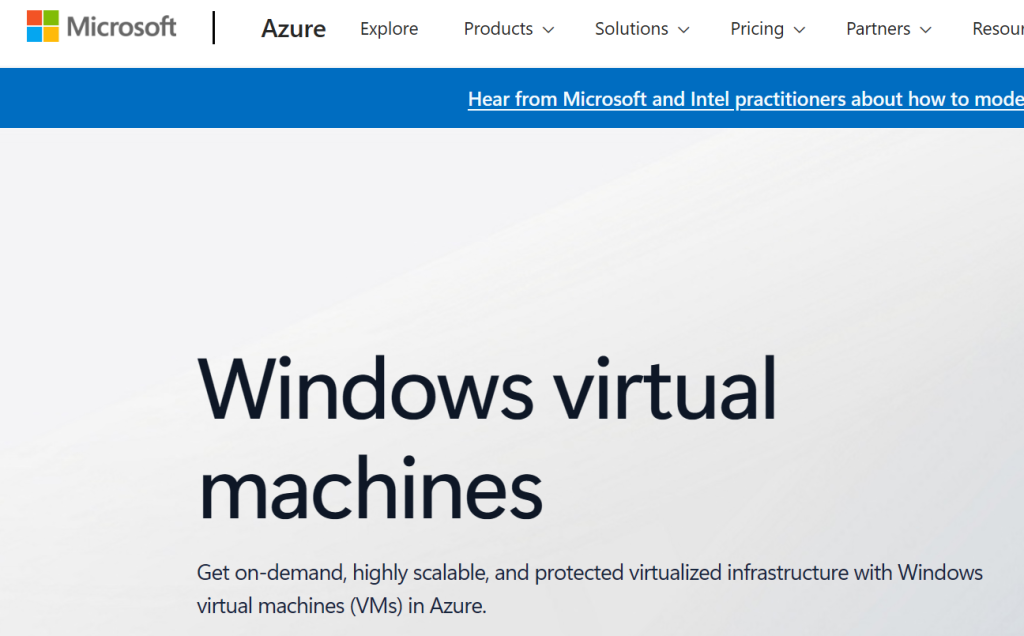Screen dimensions: 1024x636
Task: Open the partially visible Resources menu
Action: point(998,29)
